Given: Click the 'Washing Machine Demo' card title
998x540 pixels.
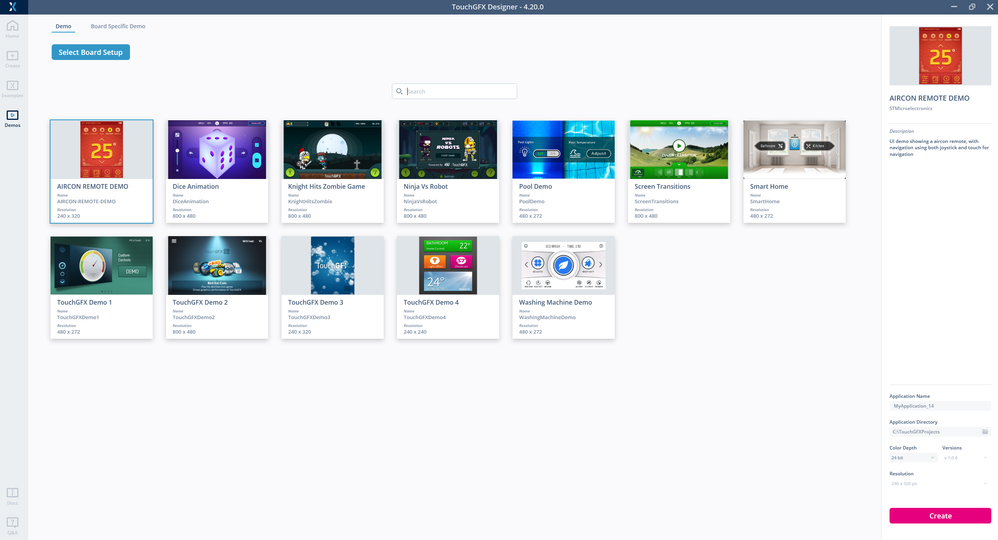Looking at the screenshot, I should (x=555, y=302).
